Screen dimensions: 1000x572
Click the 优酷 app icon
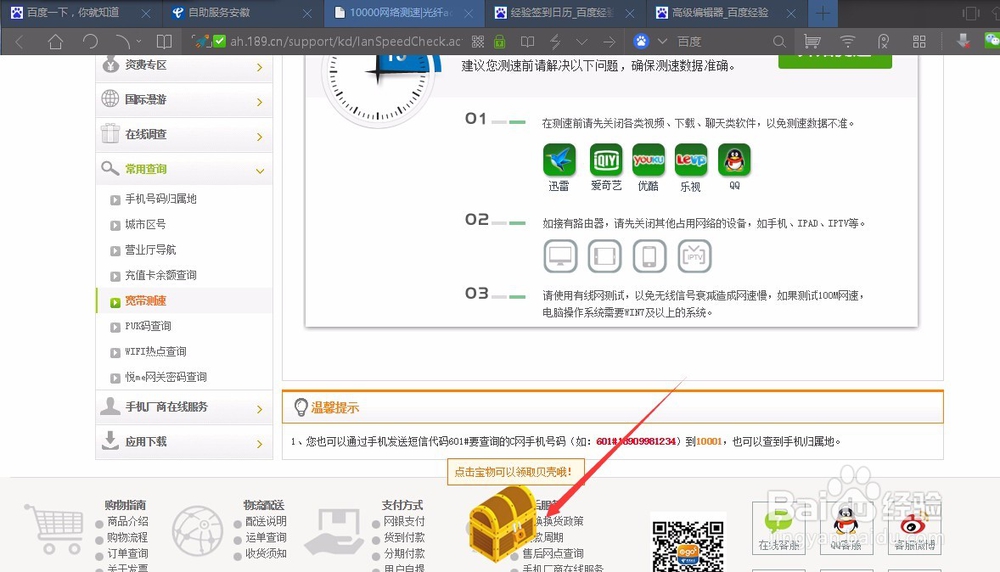649,159
